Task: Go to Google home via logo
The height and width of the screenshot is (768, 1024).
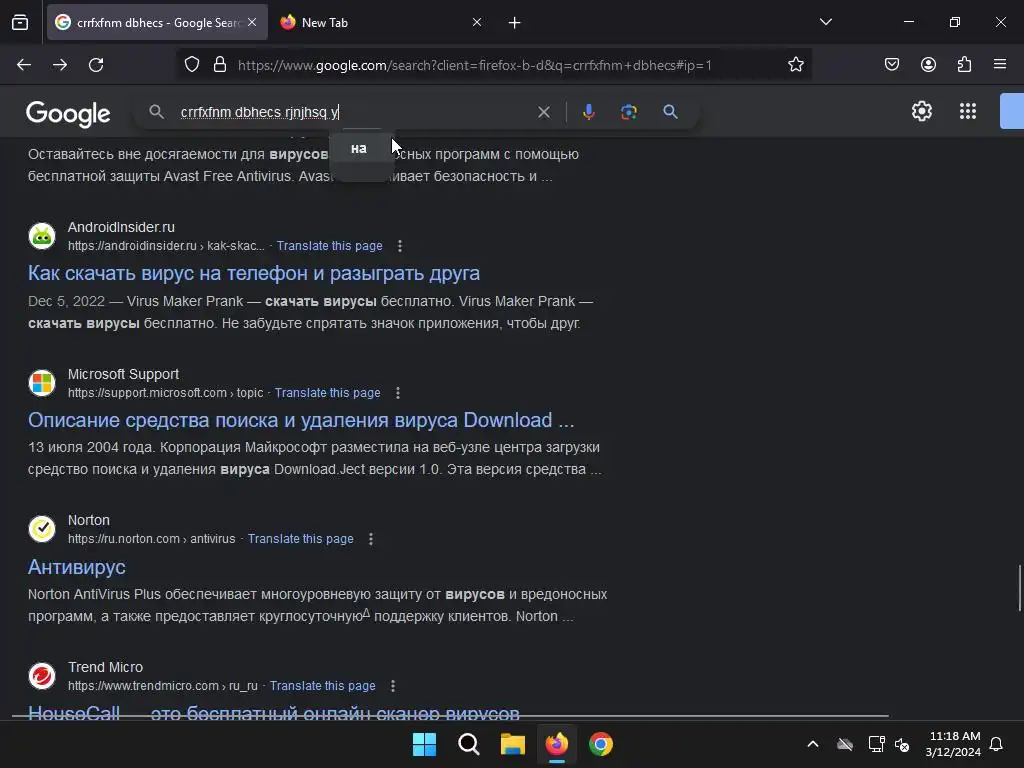Action: pos(68,114)
